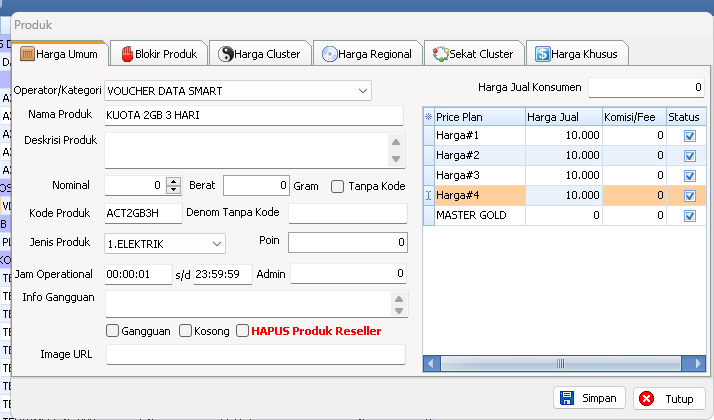
Task: Click the floppy disk Simpan icon
Action: [566, 398]
